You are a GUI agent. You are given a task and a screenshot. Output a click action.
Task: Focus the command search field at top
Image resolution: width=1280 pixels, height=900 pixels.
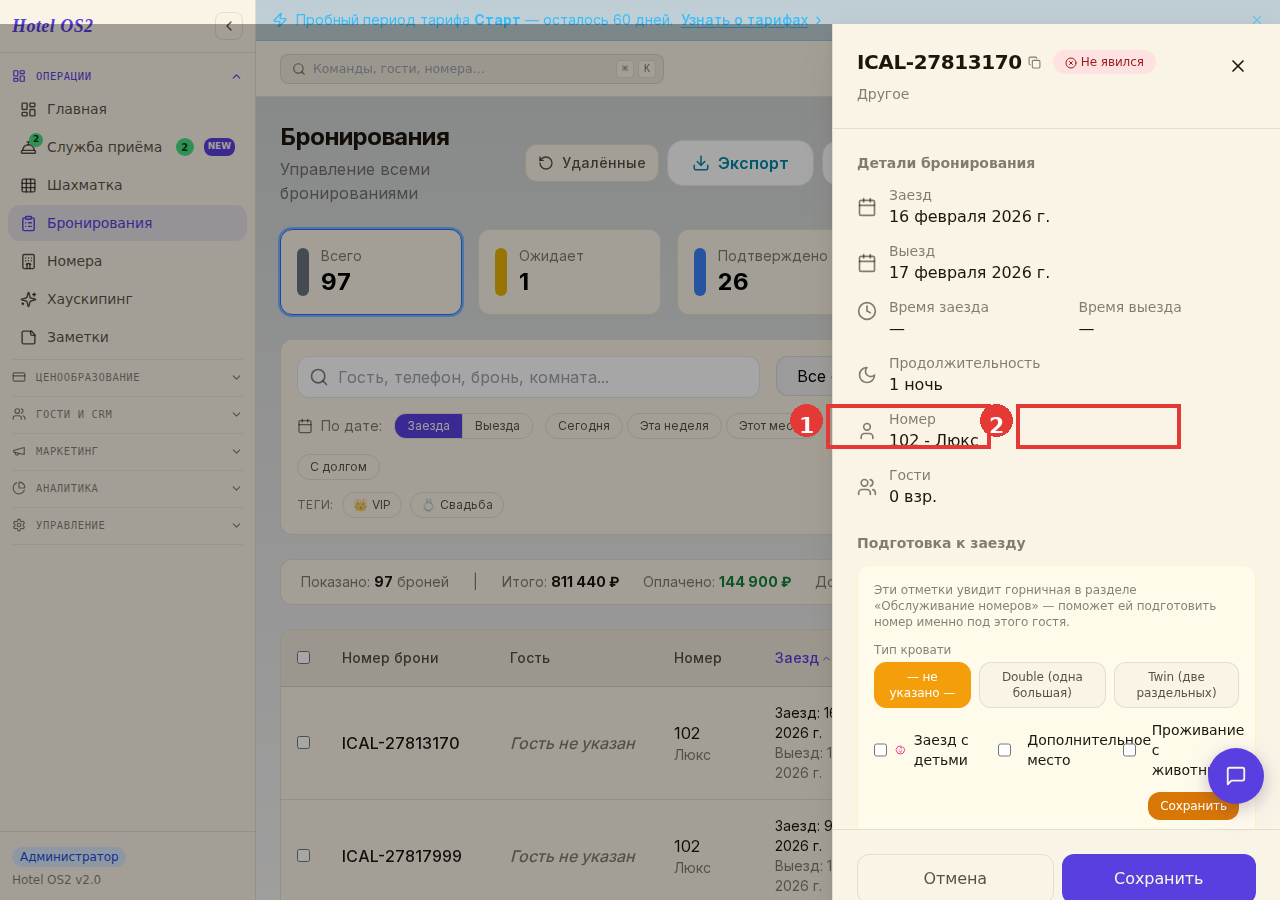tap(471, 69)
